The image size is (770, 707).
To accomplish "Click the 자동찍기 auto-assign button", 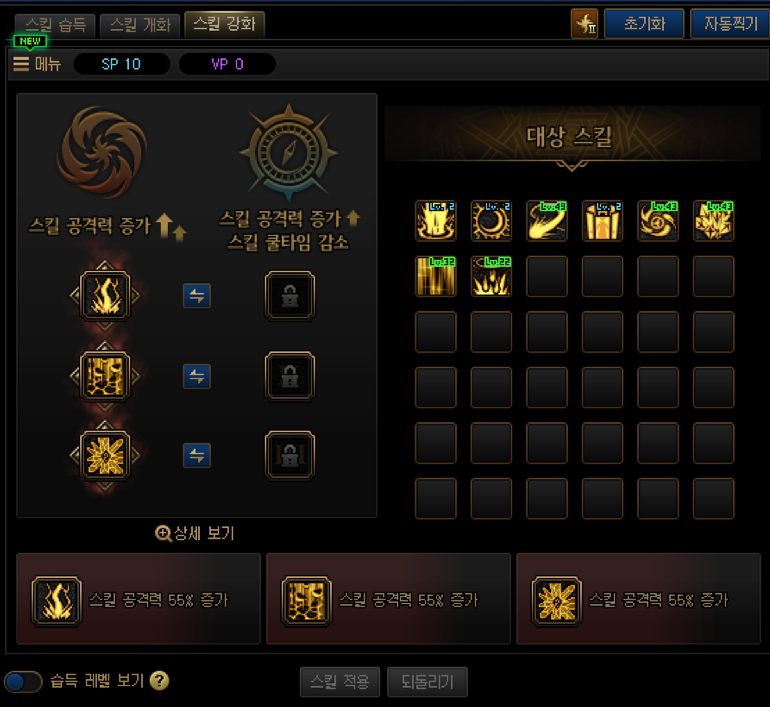I will (x=731, y=24).
